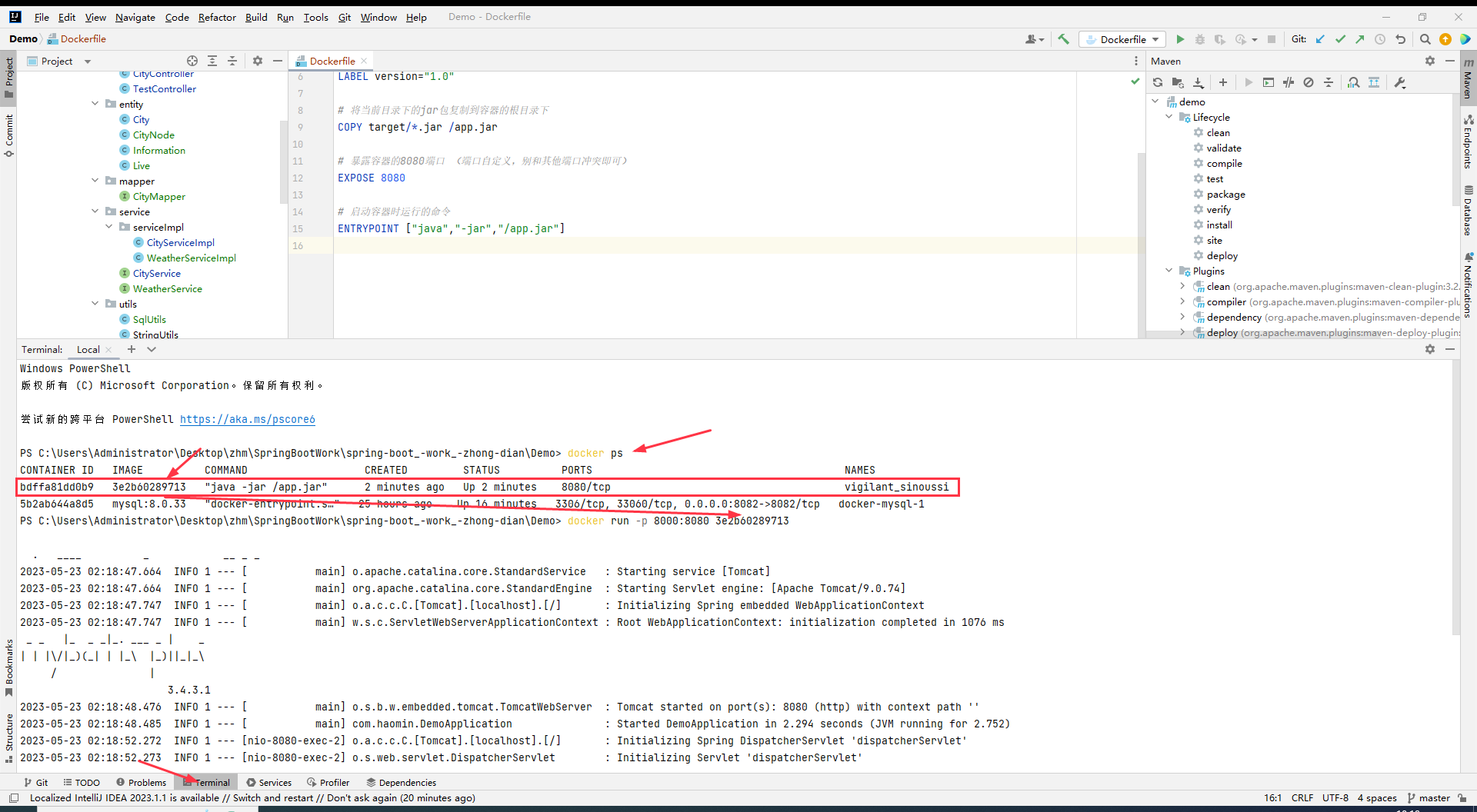Click Maven add project plus icon
Screen dimensions: 1477x812
pyautogui.click(x=1223, y=82)
